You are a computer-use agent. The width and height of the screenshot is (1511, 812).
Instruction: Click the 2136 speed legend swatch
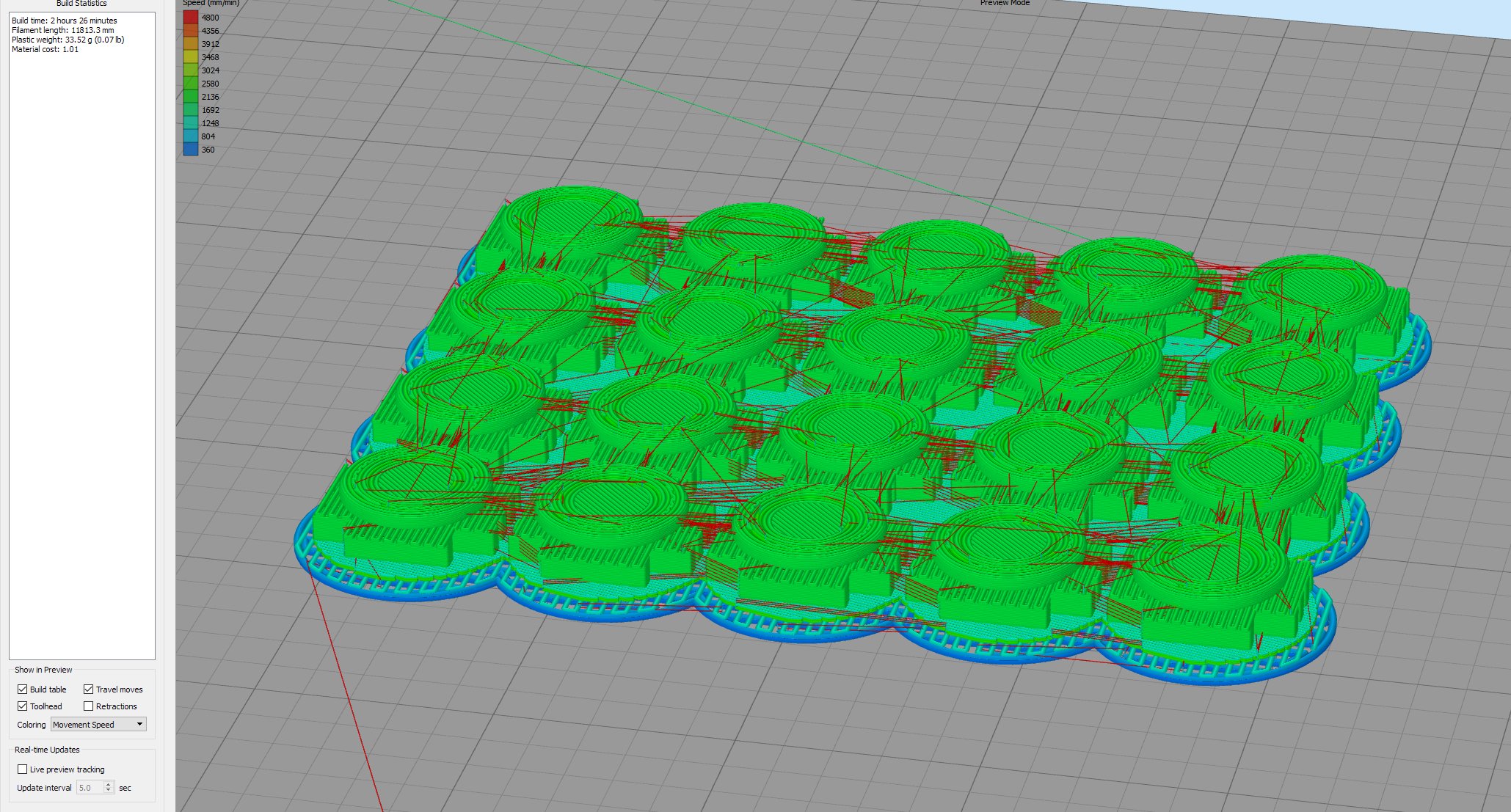pyautogui.click(x=191, y=96)
